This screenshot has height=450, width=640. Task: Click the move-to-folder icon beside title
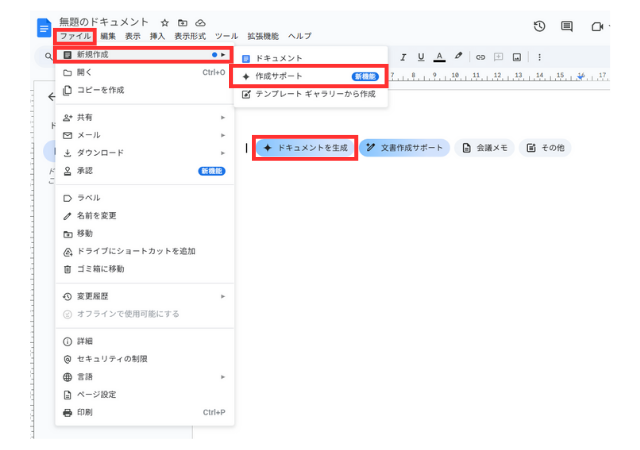(182, 22)
